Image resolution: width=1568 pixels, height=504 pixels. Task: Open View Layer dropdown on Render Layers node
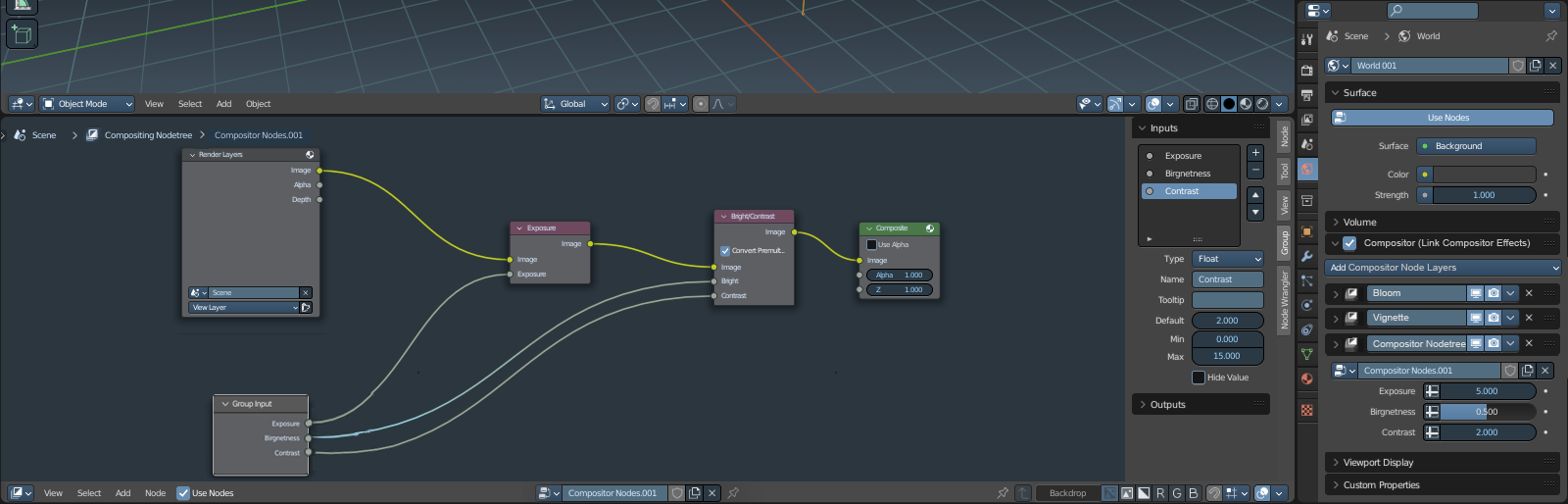click(244, 308)
